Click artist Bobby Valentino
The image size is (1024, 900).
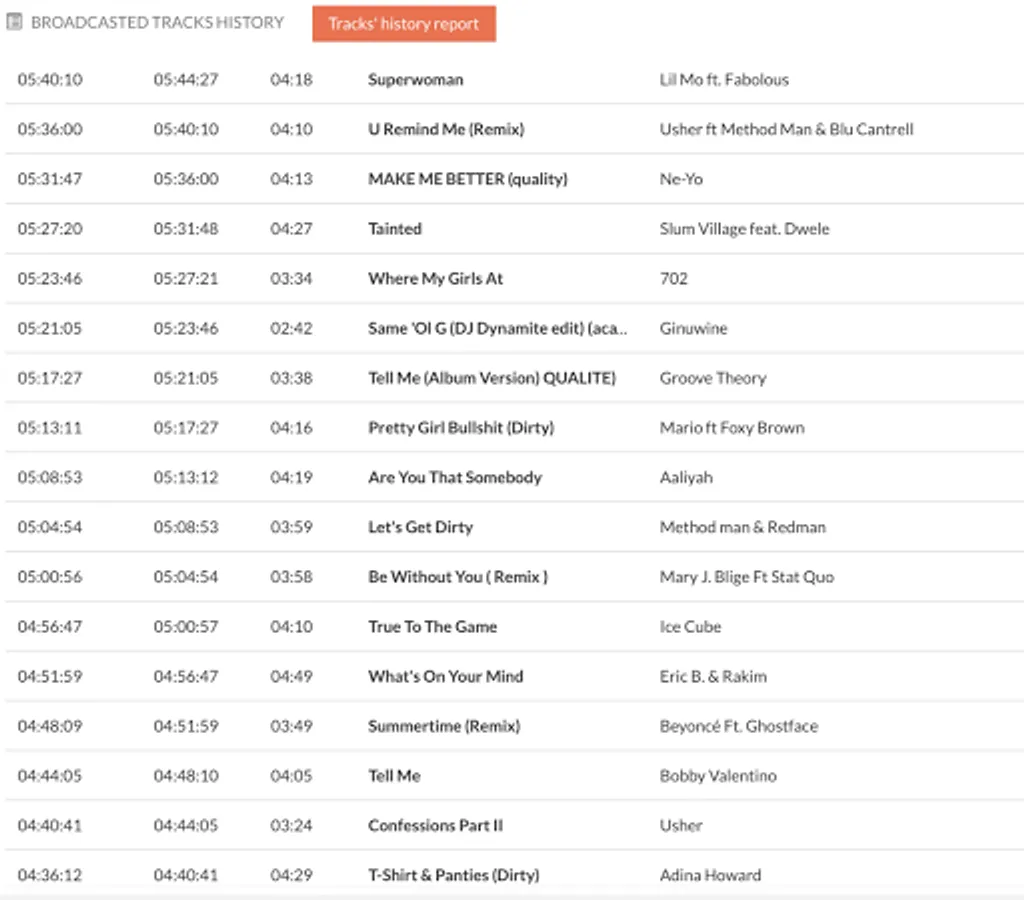click(718, 776)
